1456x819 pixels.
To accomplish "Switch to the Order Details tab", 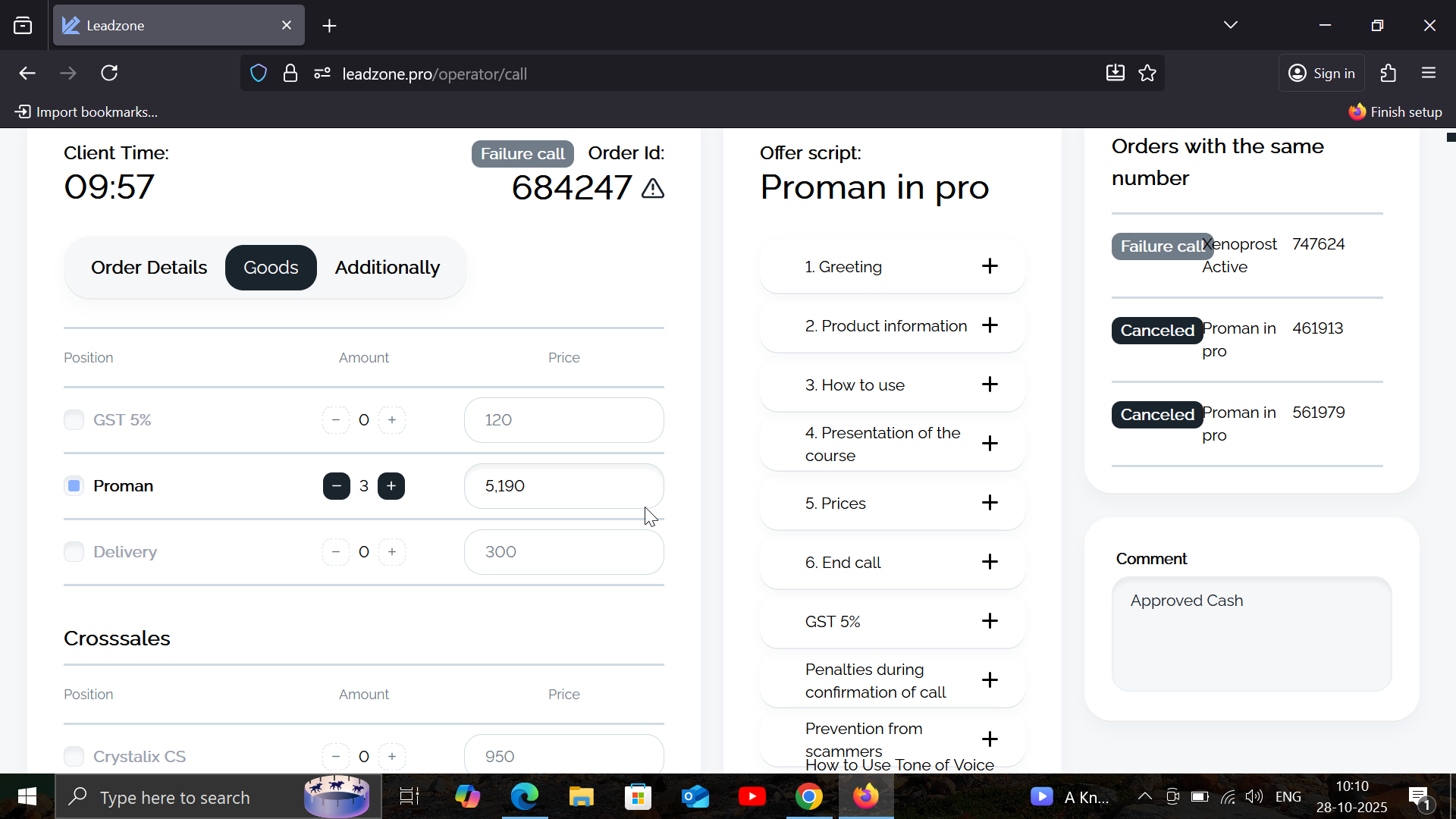I will click(149, 268).
